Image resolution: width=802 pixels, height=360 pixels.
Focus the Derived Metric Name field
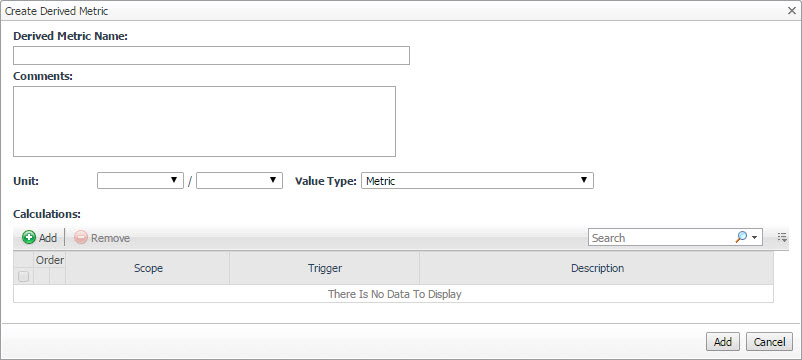[211, 55]
